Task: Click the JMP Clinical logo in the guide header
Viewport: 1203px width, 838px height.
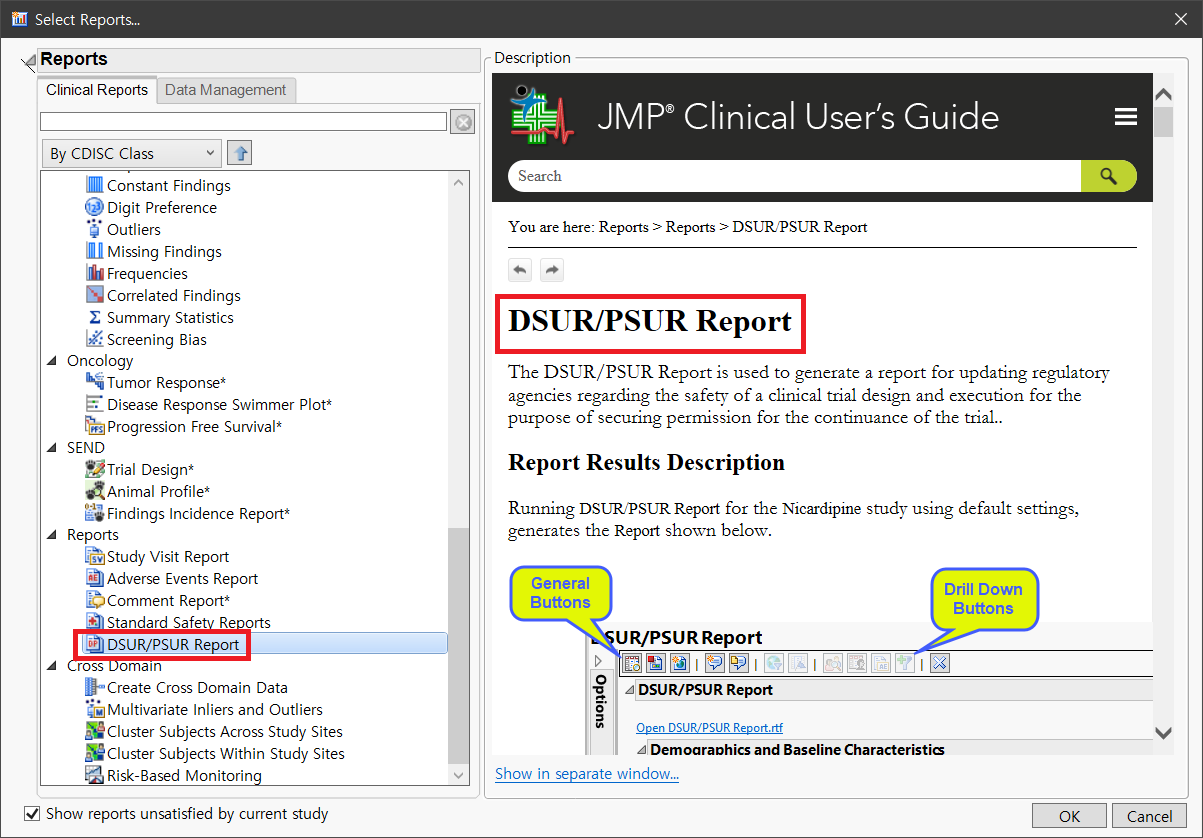Action: (540, 115)
